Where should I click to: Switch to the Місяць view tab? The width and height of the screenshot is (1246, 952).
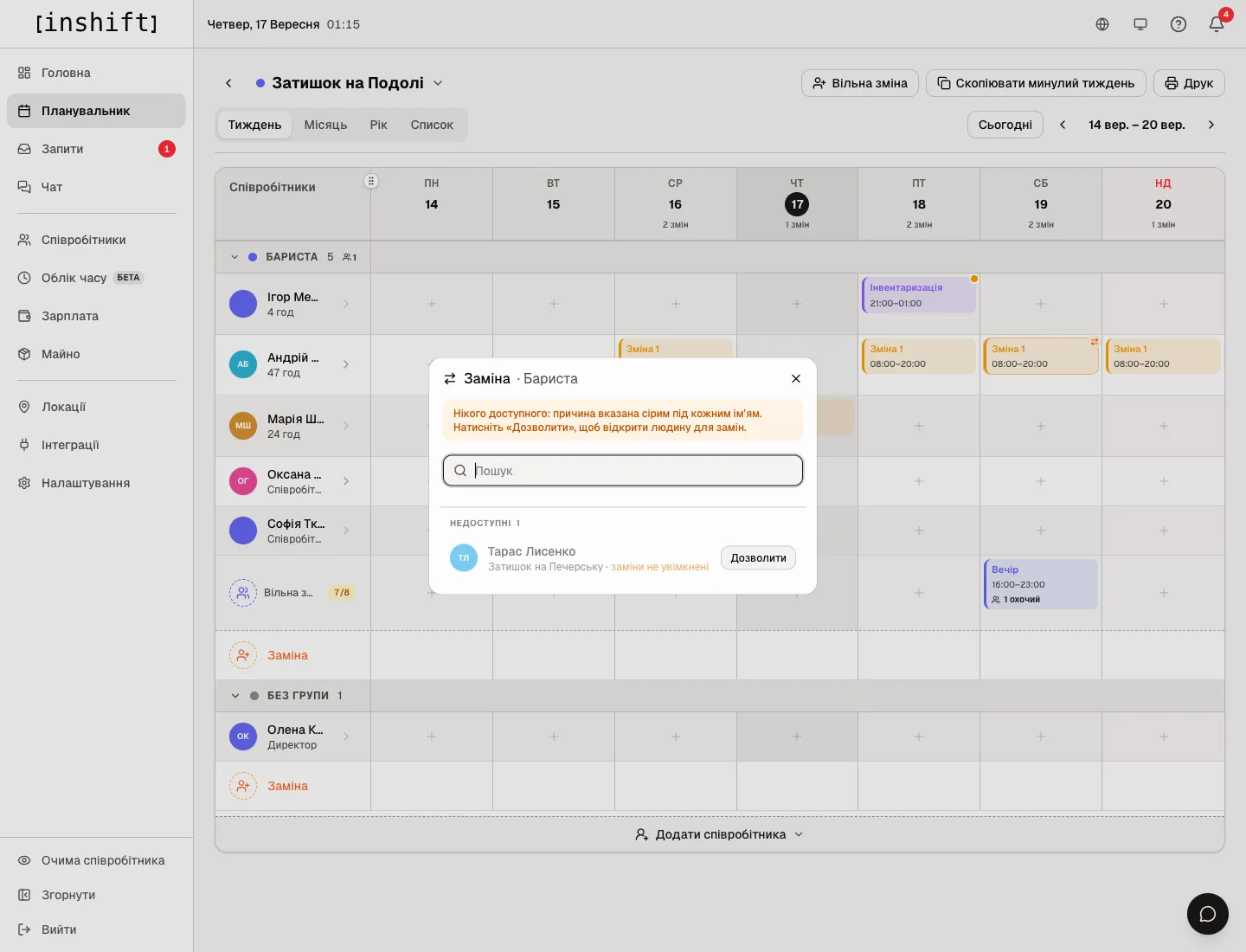[x=325, y=125]
